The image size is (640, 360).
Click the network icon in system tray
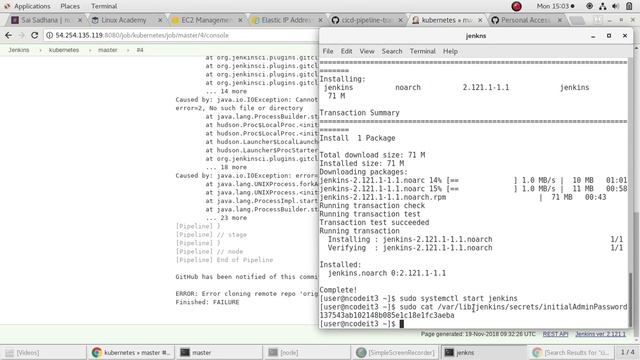[602, 6]
